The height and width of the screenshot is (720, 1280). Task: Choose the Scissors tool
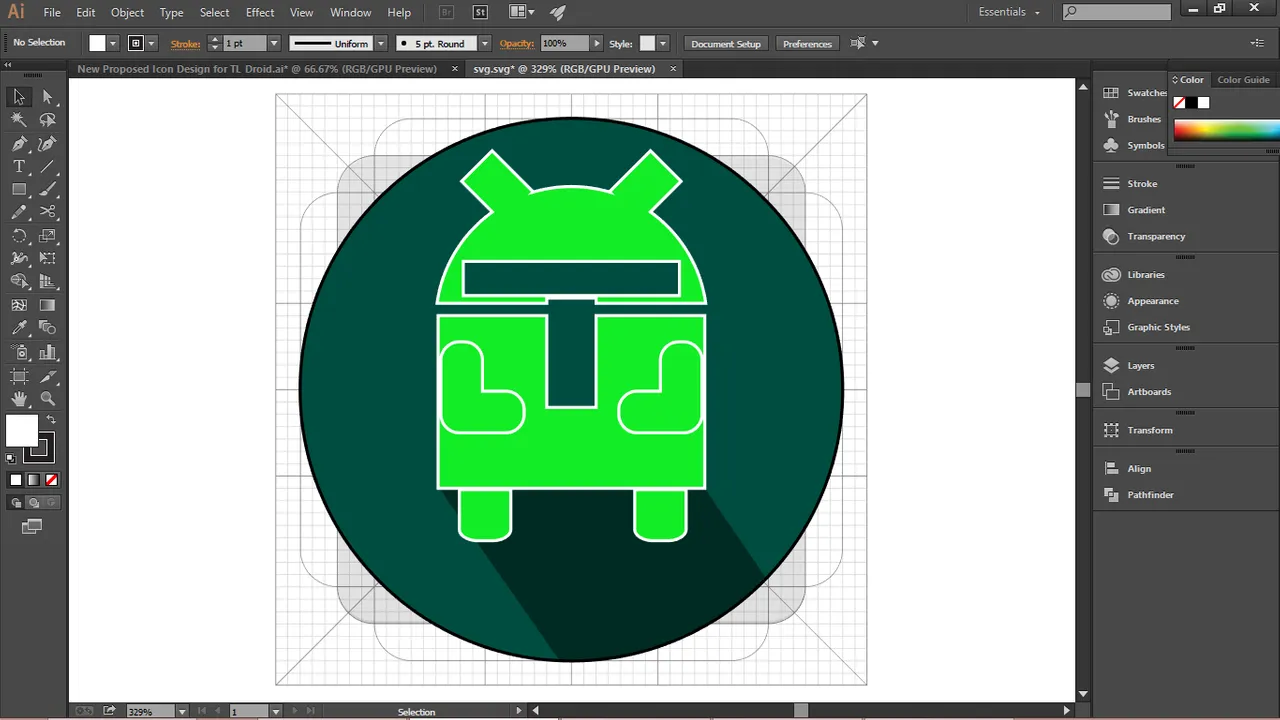[x=47, y=212]
